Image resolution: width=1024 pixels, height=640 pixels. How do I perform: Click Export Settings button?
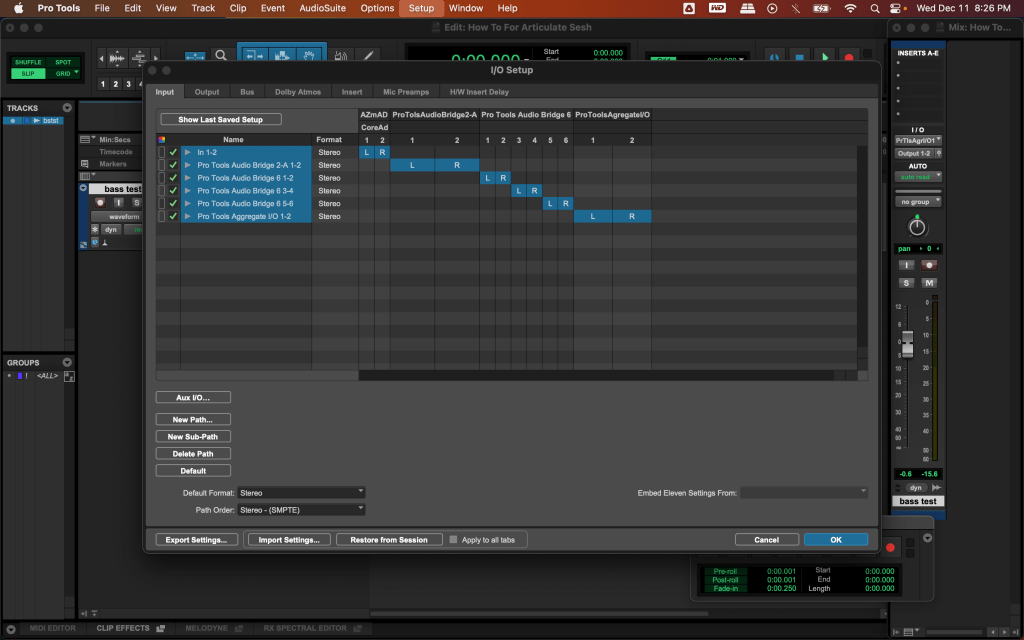[196, 539]
